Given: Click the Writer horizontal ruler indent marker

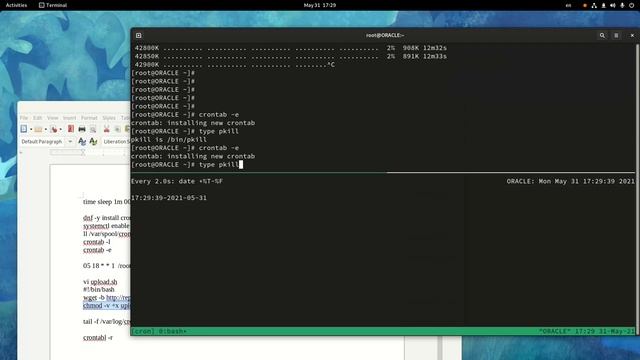Looking at the screenshot, I should 83,152.
